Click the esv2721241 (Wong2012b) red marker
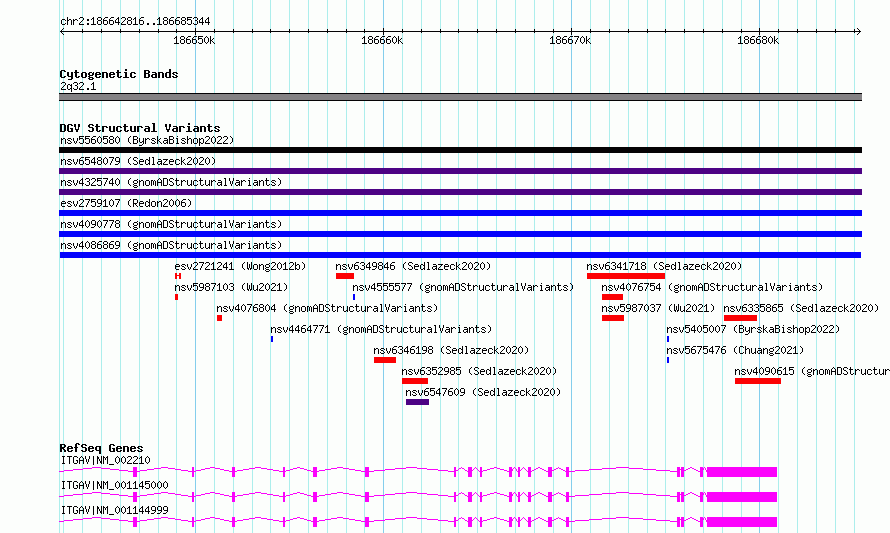Screen dimensions: 890x533 click(x=178, y=276)
